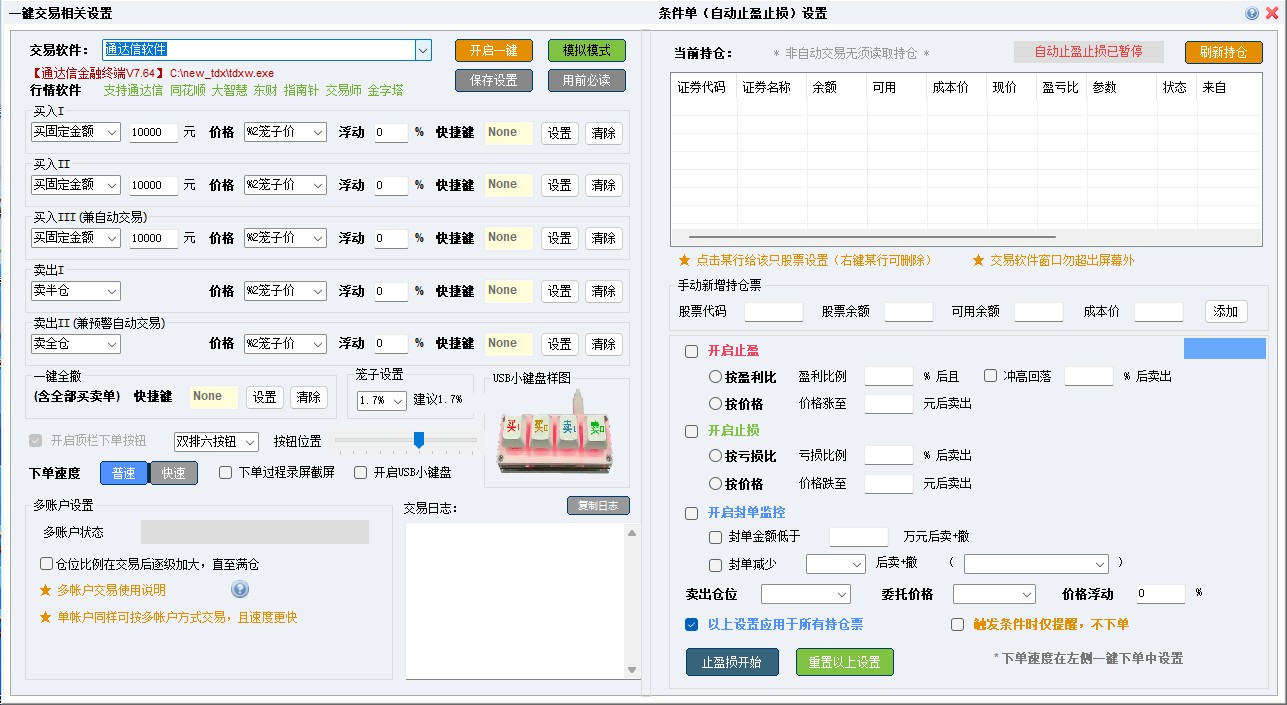The height and width of the screenshot is (705, 1287).
Task: Click the 按钮位置 slider handle
Action: click(x=419, y=440)
